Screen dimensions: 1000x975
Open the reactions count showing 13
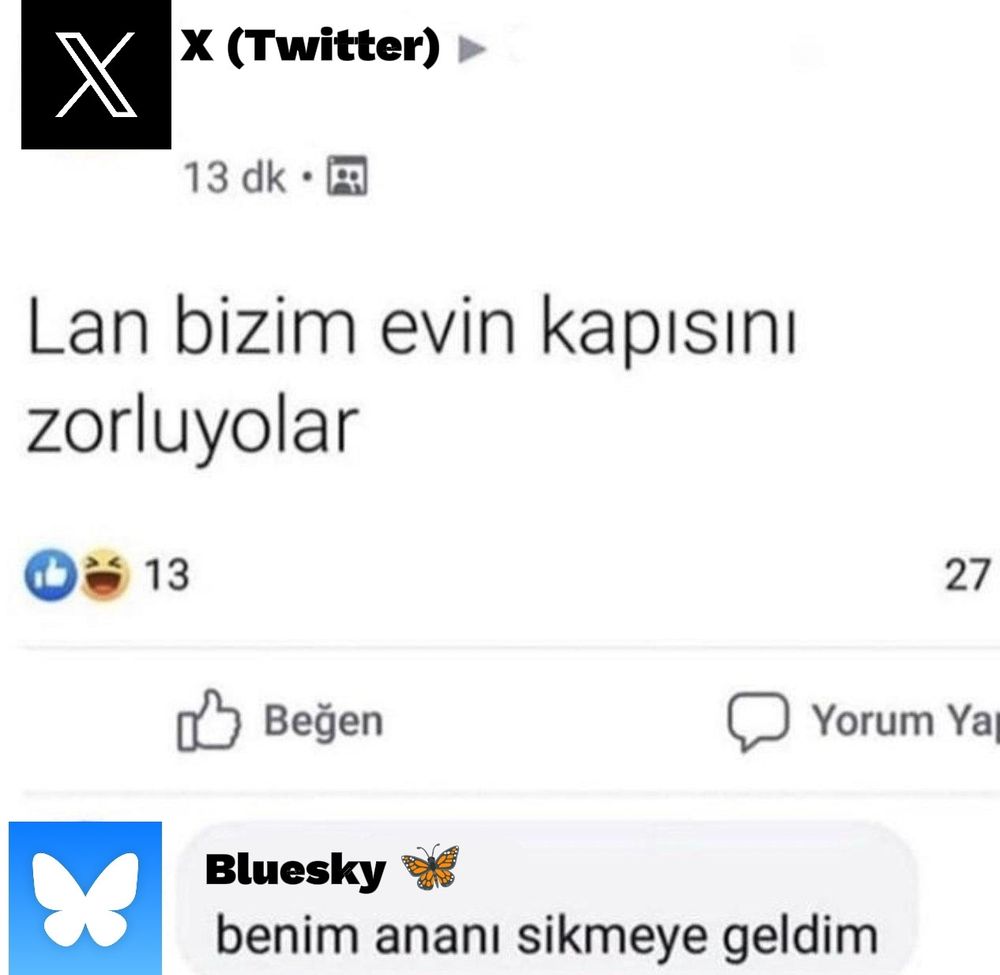[x=167, y=575]
